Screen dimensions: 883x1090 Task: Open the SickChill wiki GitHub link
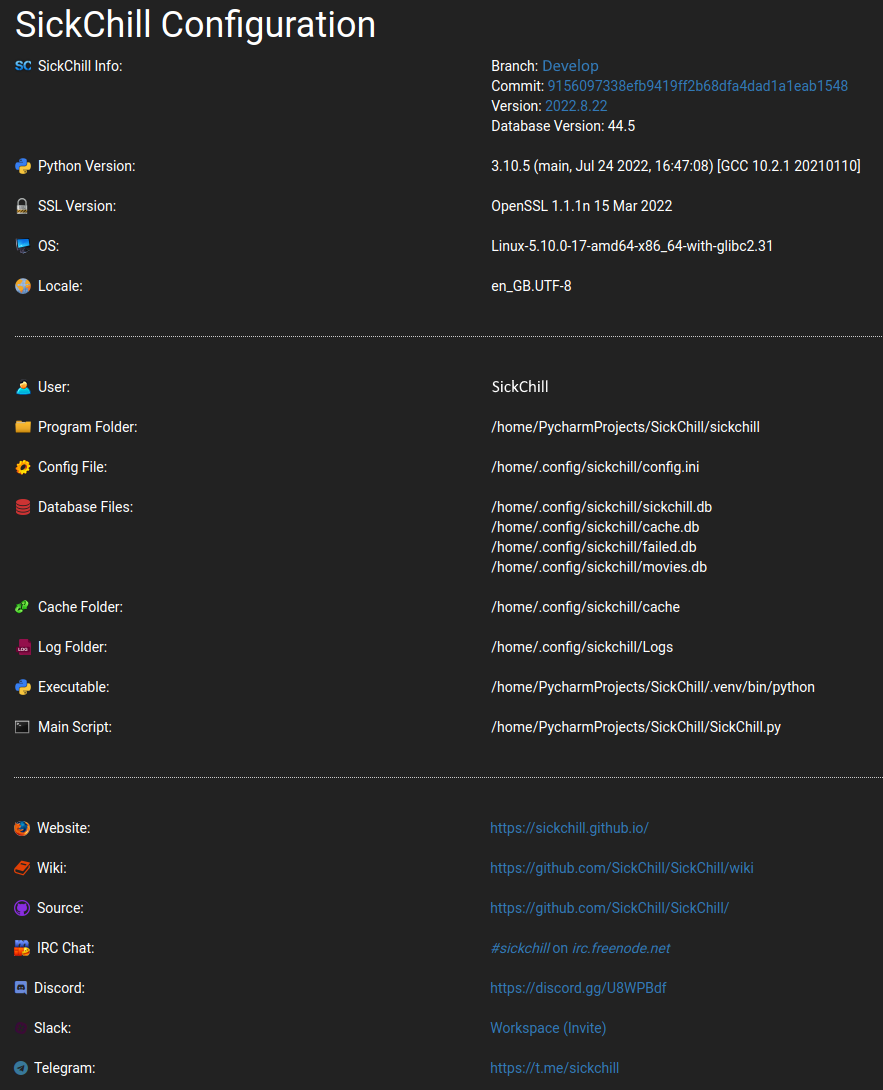point(622,868)
